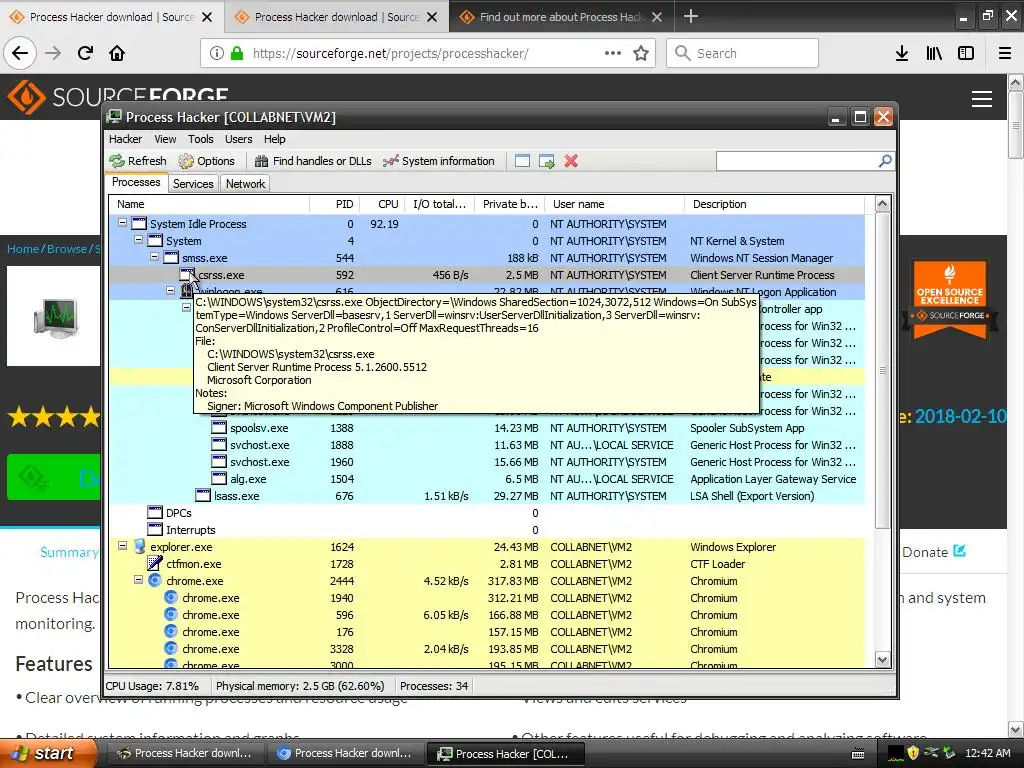Collapse the winlogon.exe tree node
This screenshot has height=768, width=1024.
pyautogui.click(x=170, y=290)
